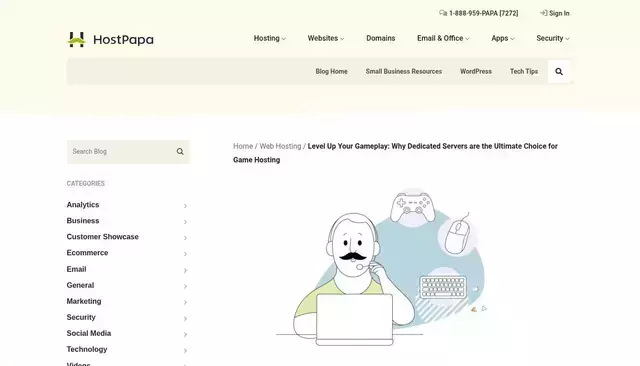640x366 pixels.
Task: Open the Hosting dropdown menu
Action: (x=269, y=38)
